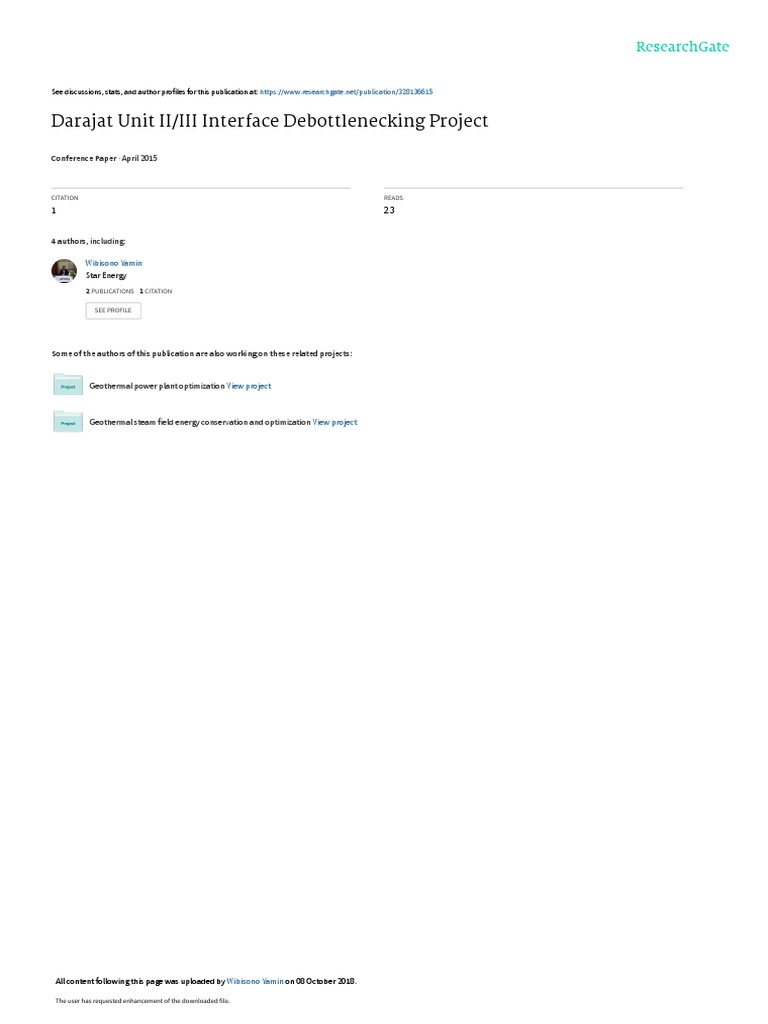Click the enhancement request notice at the bottom

pos(142,1000)
